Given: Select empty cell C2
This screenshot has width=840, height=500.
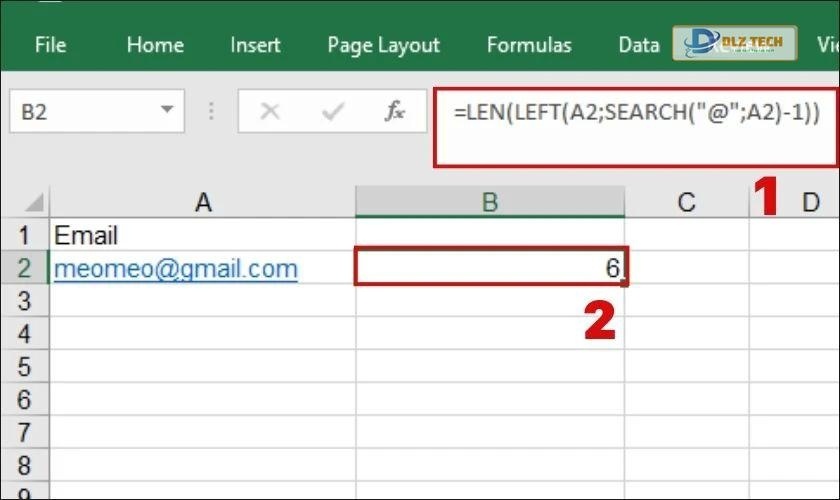Looking at the screenshot, I should [686, 268].
